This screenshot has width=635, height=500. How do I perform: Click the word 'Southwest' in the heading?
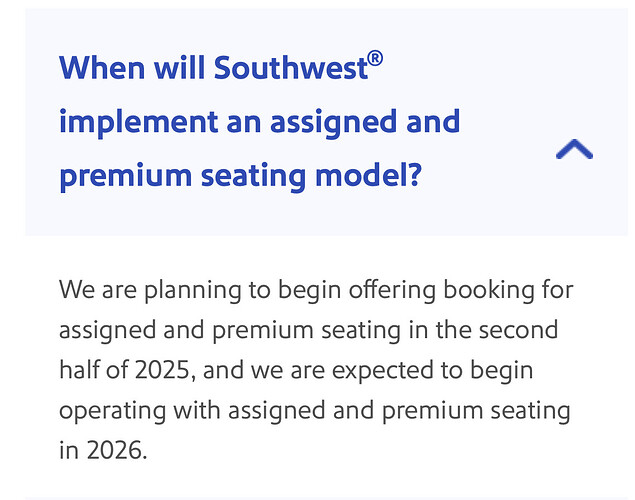[290, 68]
